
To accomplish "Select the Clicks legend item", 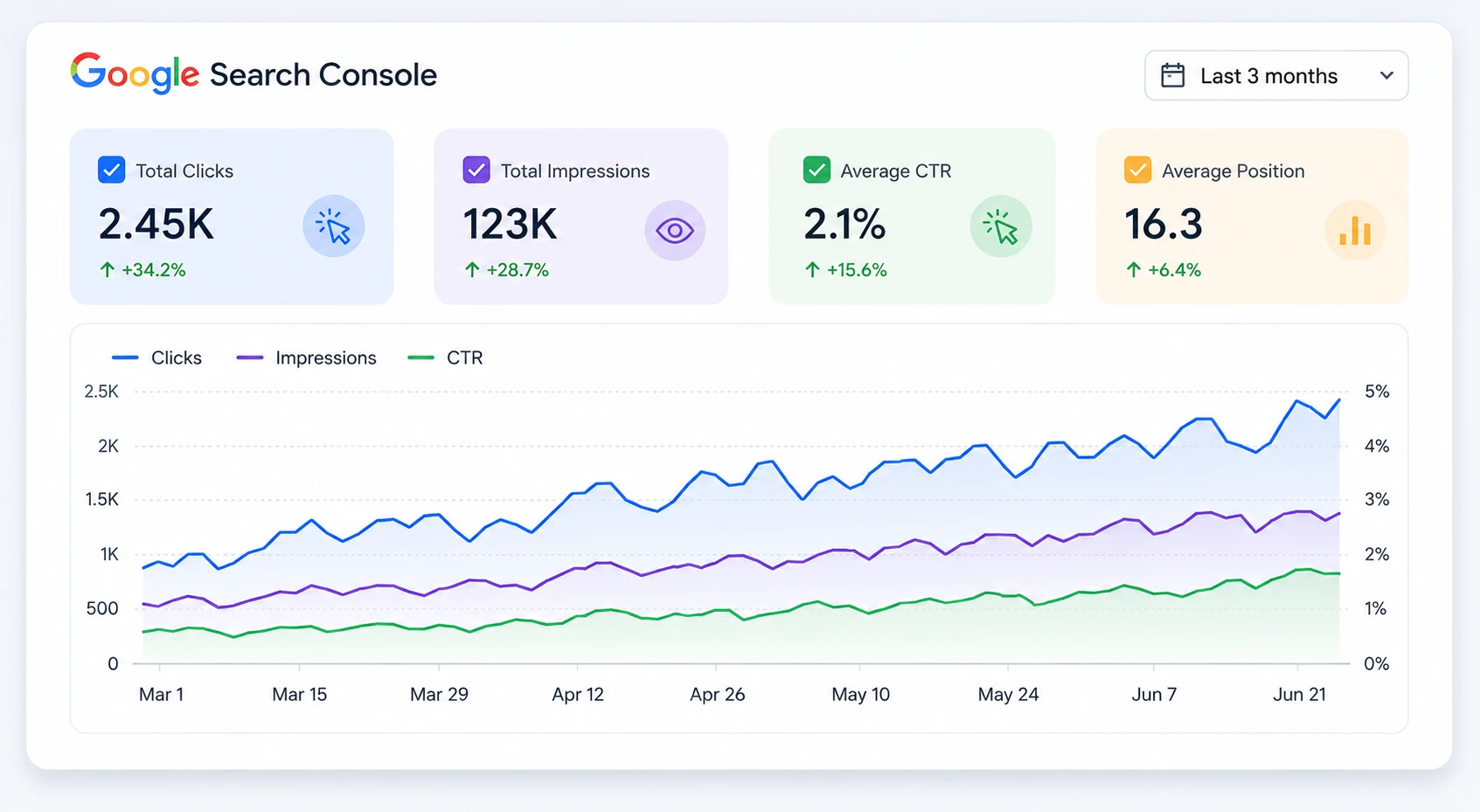I will tap(156, 357).
